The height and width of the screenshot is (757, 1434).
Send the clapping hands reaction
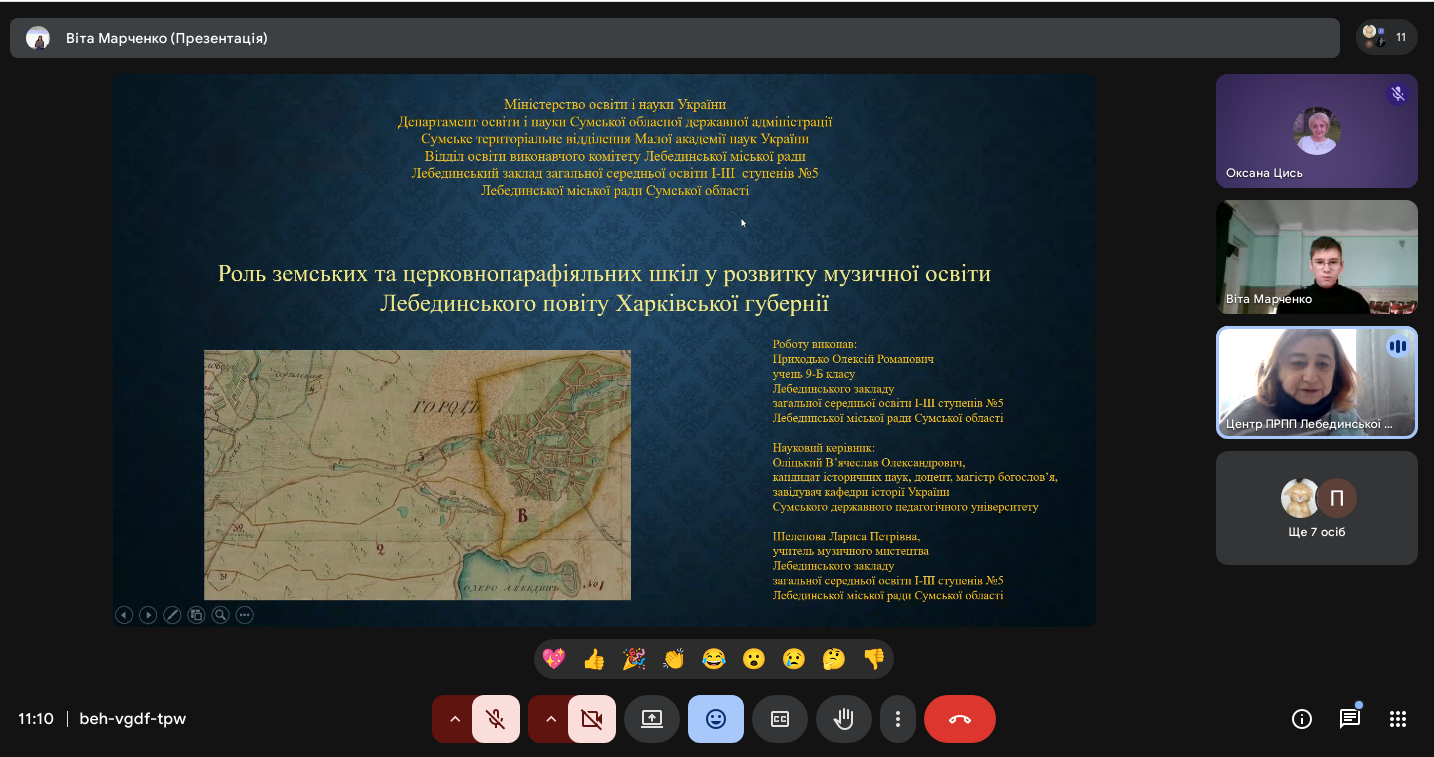click(x=674, y=659)
